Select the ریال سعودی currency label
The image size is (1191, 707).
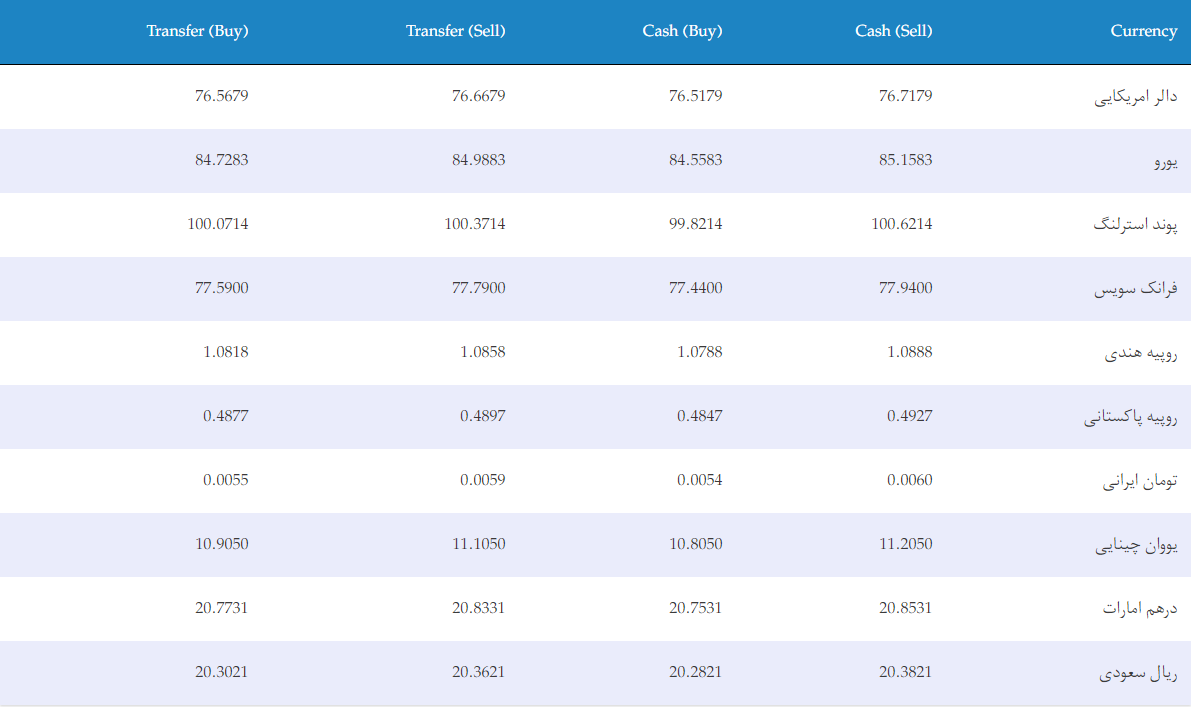pos(1138,673)
